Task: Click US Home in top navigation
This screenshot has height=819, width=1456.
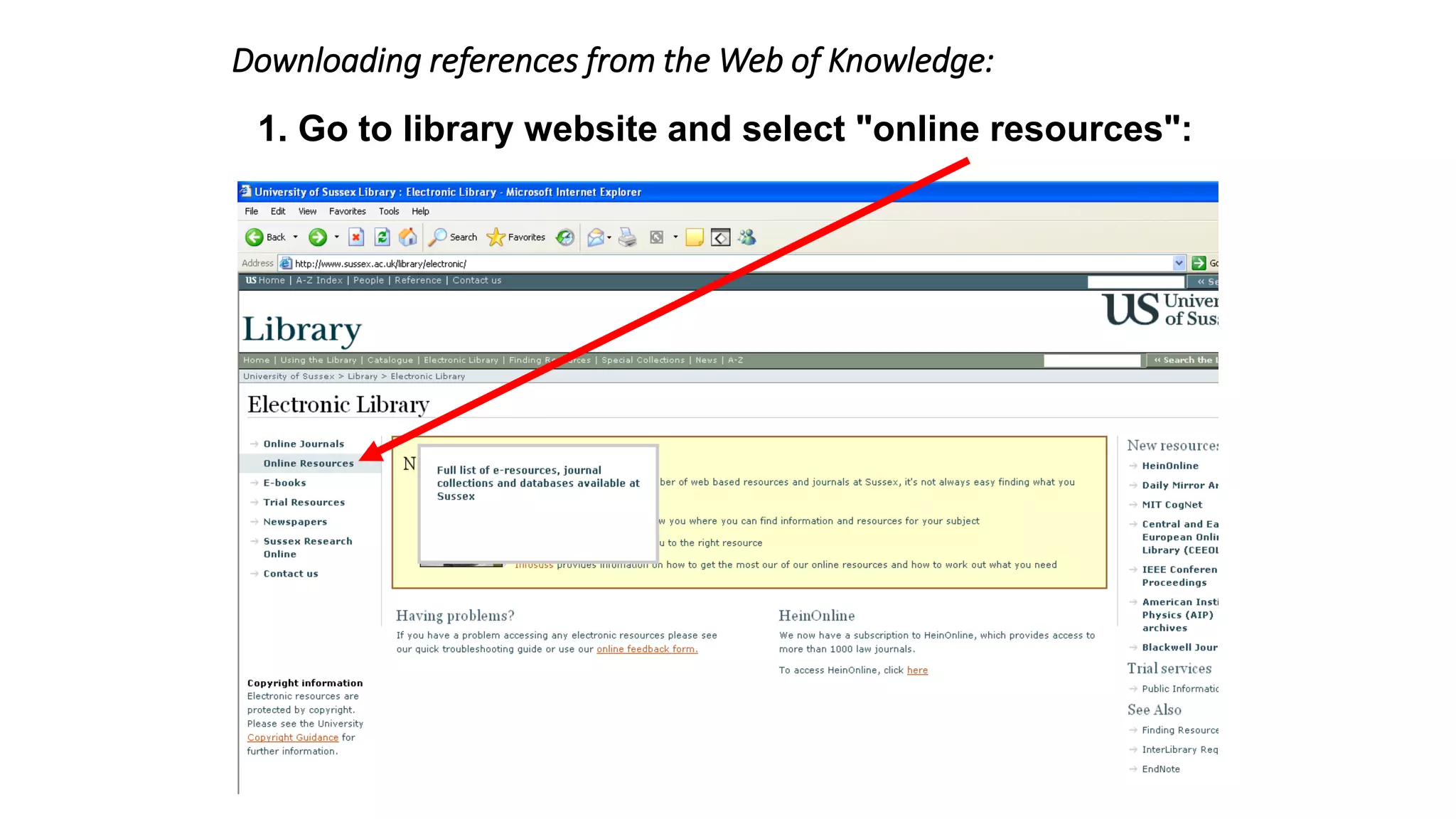Action: click(265, 280)
